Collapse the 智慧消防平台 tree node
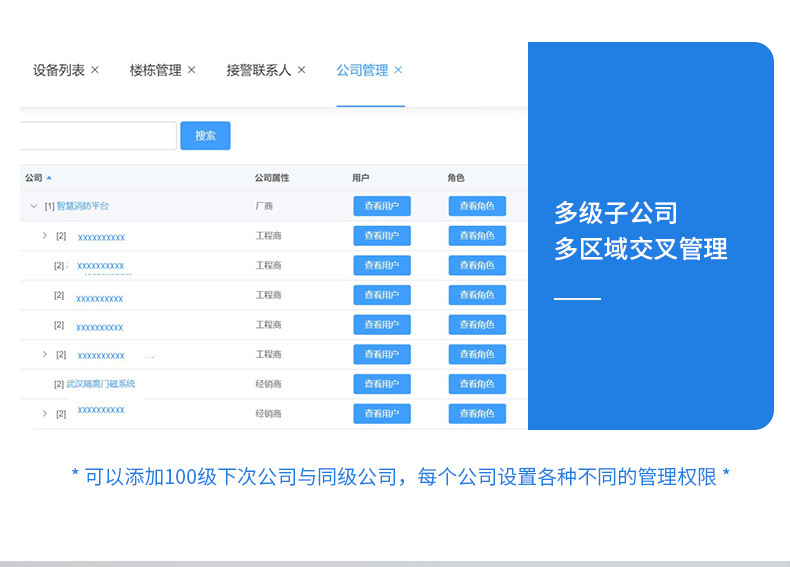790x567 pixels. point(33,206)
